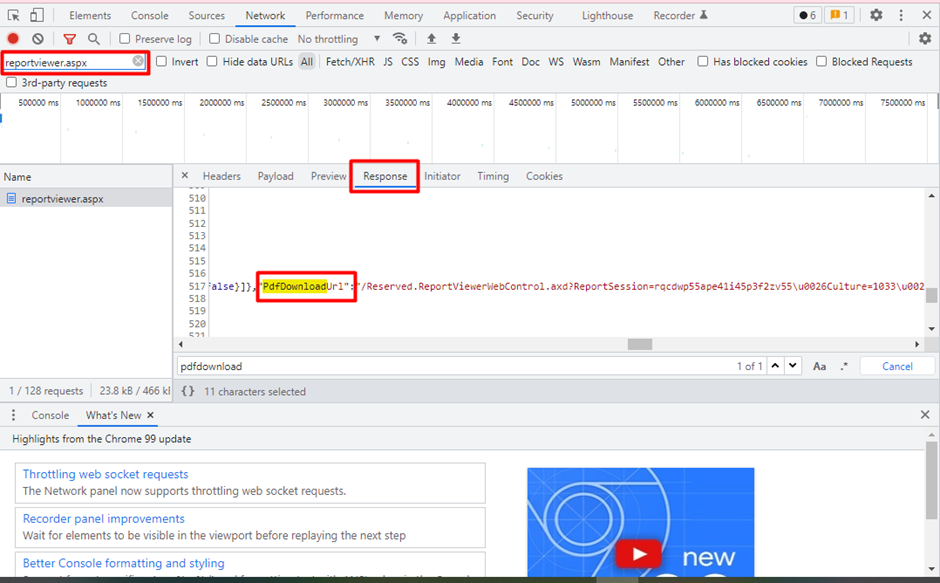Go to next search match
The width and height of the screenshot is (940, 583).
pos(793,366)
